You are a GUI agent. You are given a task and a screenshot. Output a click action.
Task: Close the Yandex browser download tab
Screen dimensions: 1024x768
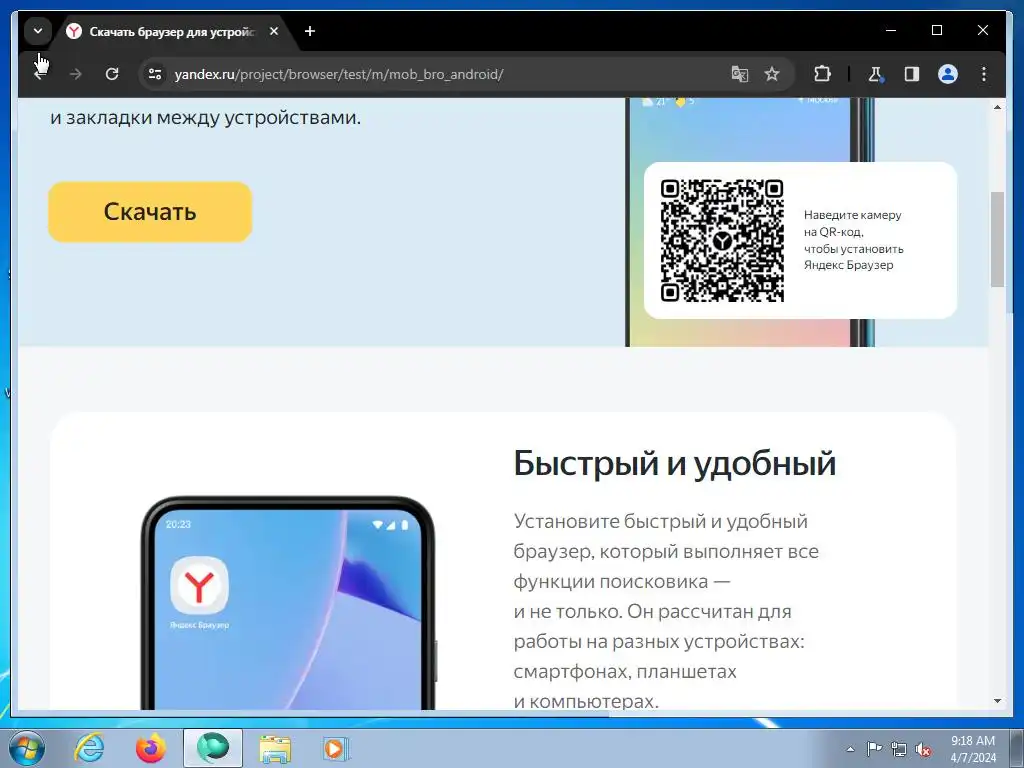(274, 31)
